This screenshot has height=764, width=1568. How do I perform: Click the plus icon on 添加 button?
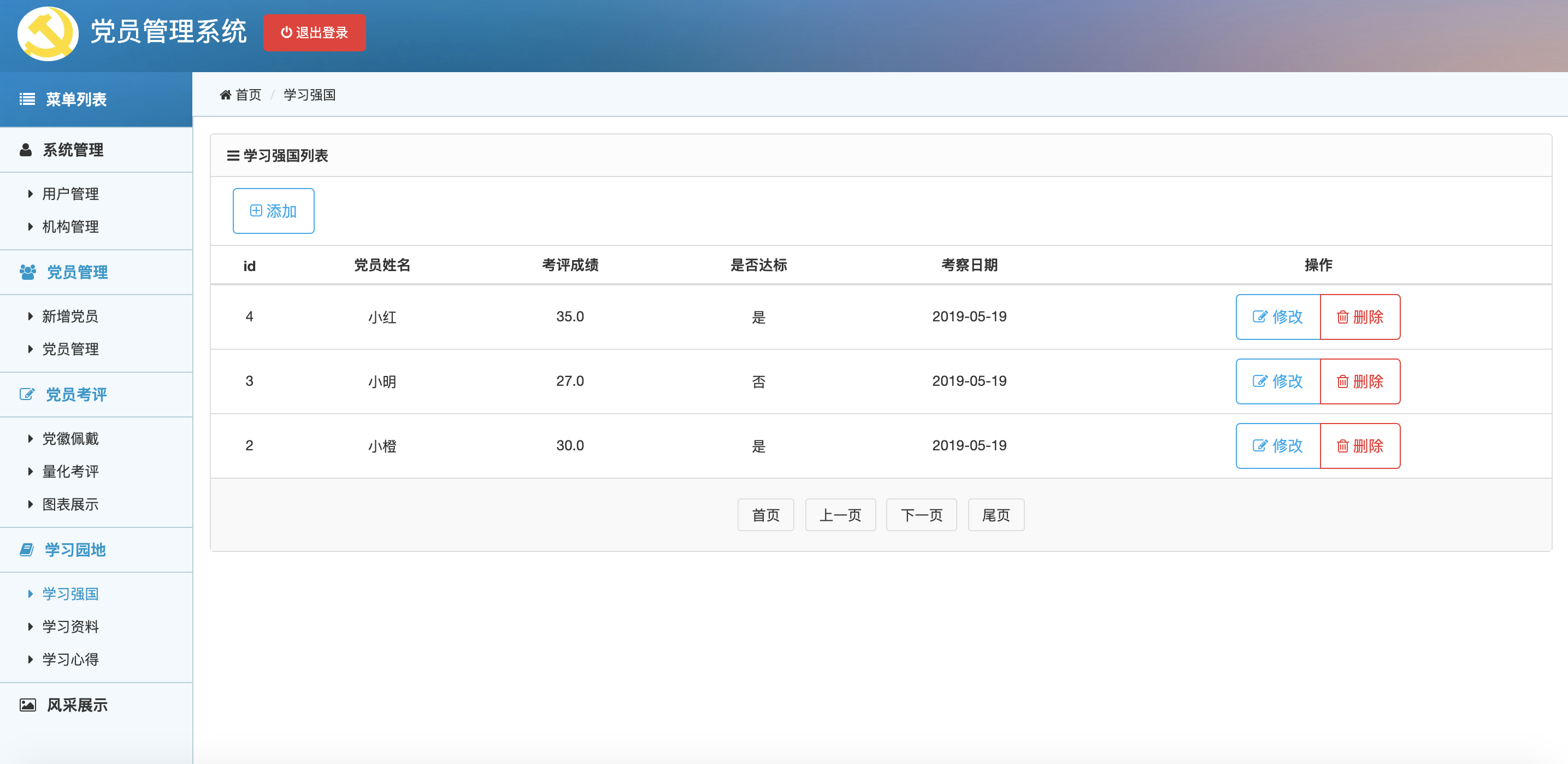(x=256, y=210)
